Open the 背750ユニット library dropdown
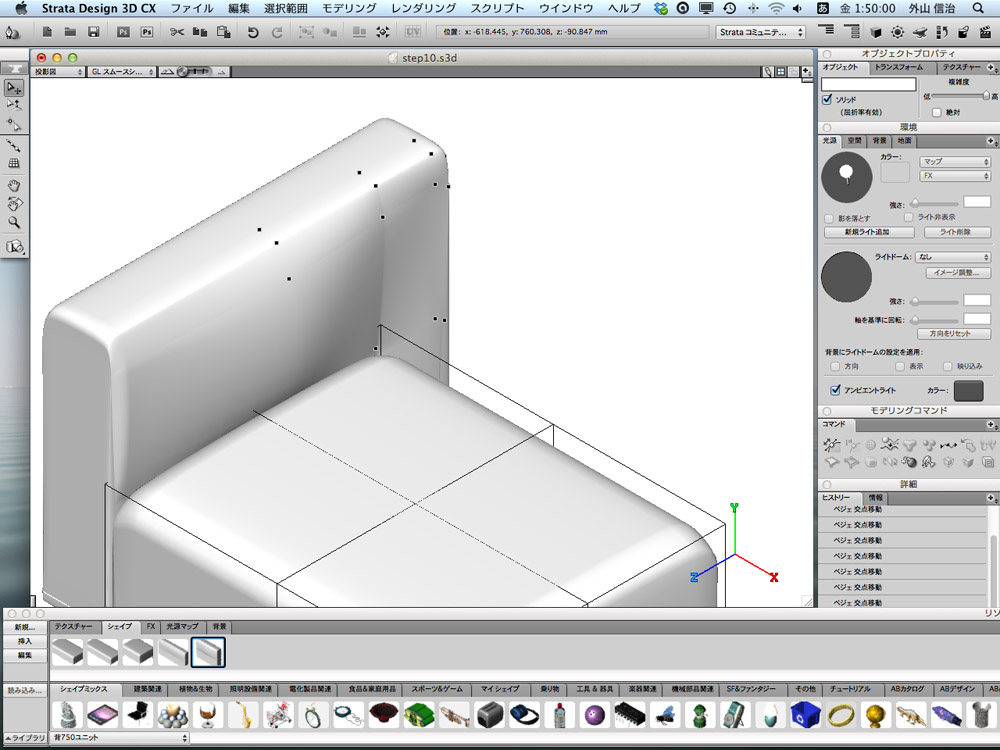The image size is (1000, 750). pyautogui.click(x=120, y=738)
